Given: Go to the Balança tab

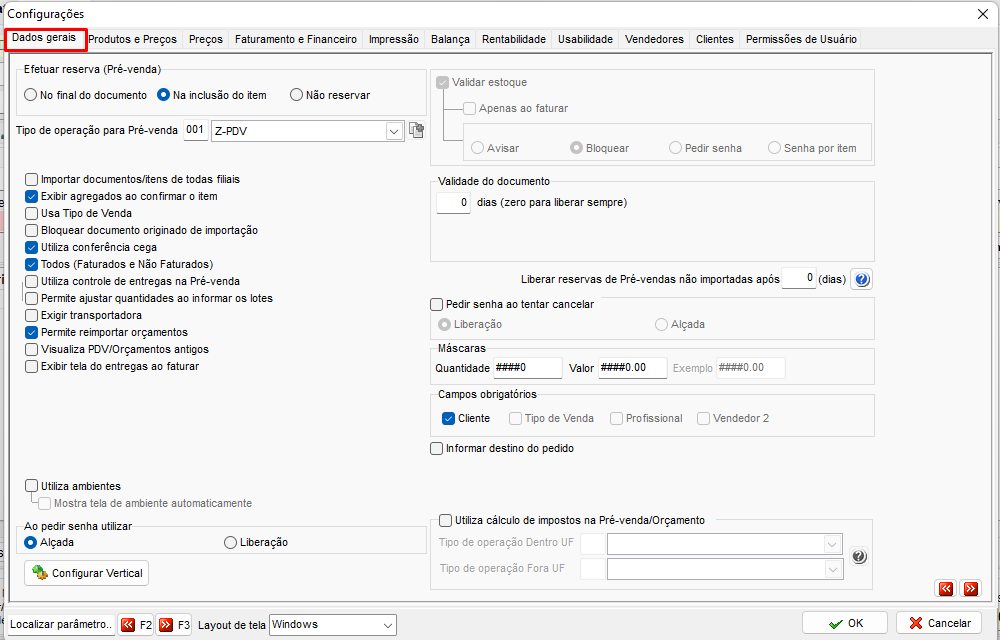Looking at the screenshot, I should [450, 39].
